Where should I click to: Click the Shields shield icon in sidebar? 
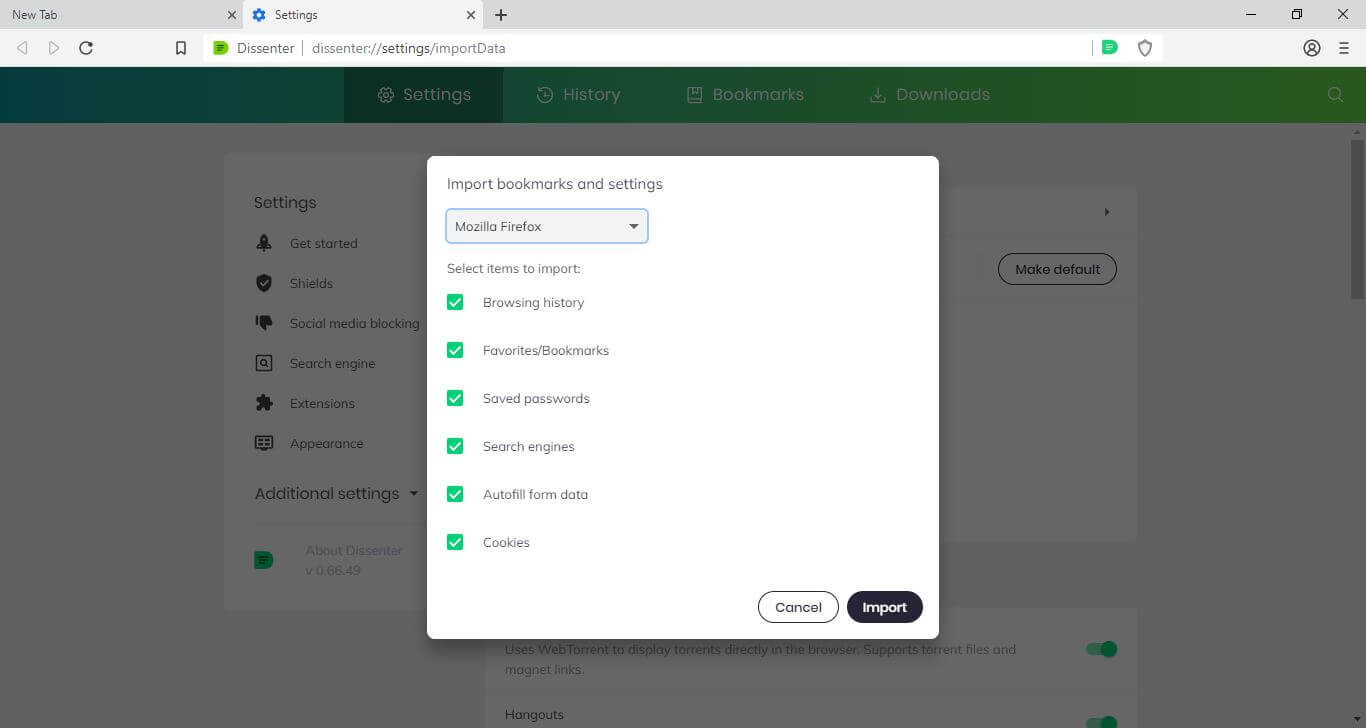(x=264, y=283)
